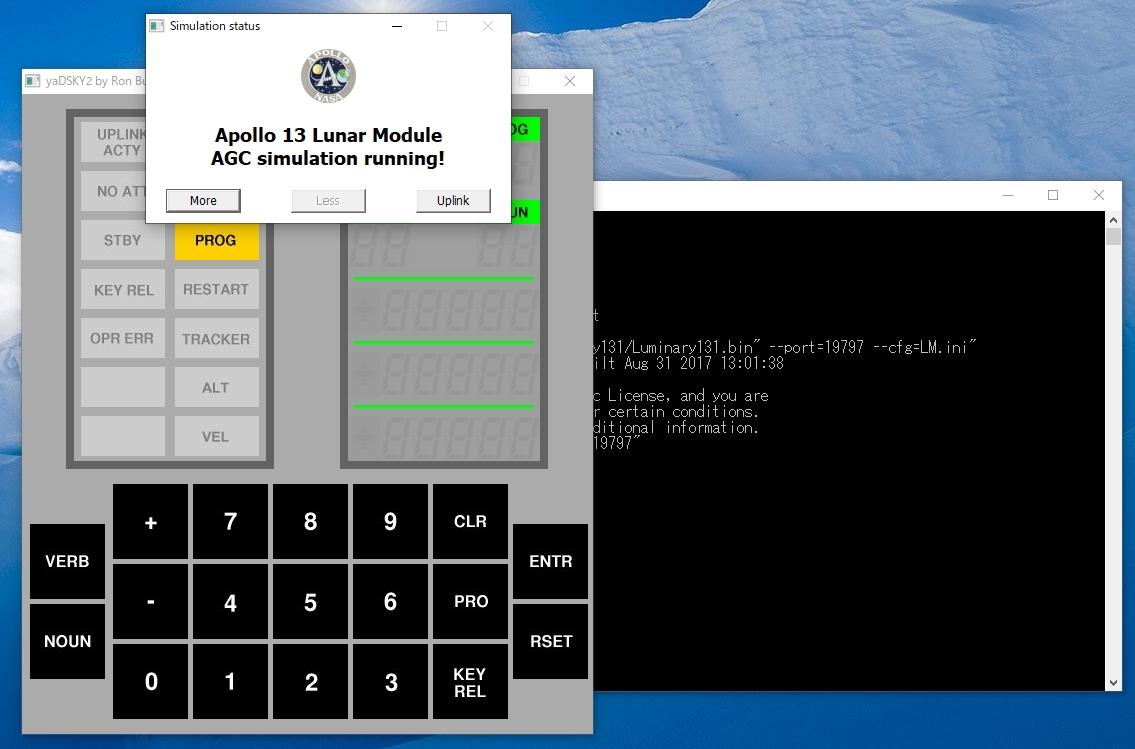Click the STBY indicator light
1135x749 pixels.
point(122,241)
